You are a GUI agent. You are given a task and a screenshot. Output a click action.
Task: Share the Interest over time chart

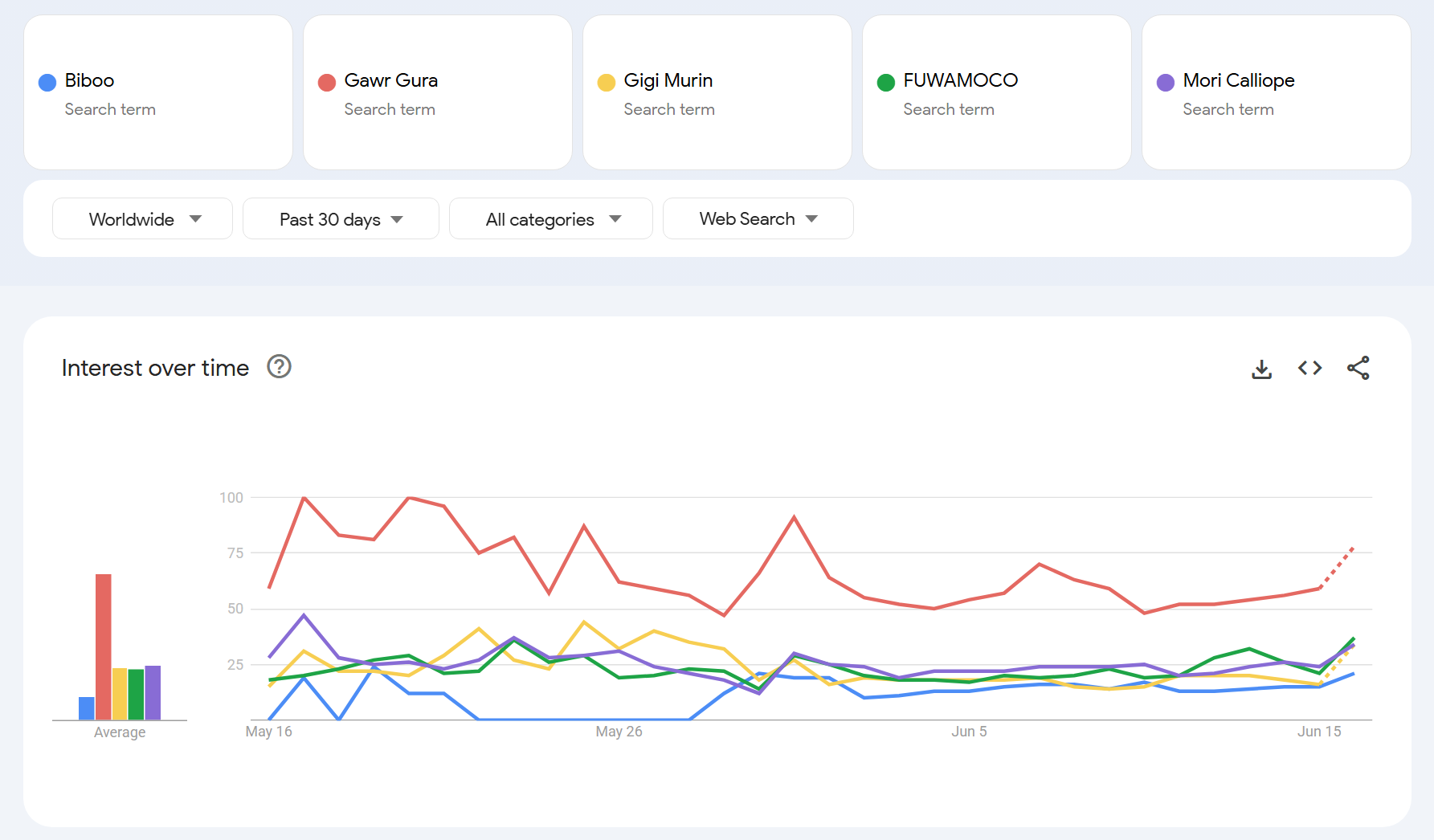tap(1358, 368)
